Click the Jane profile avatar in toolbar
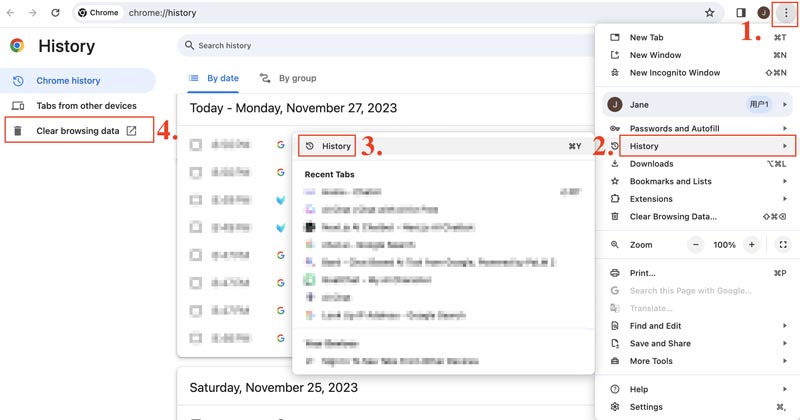This screenshot has height=420, width=800. pos(763,13)
